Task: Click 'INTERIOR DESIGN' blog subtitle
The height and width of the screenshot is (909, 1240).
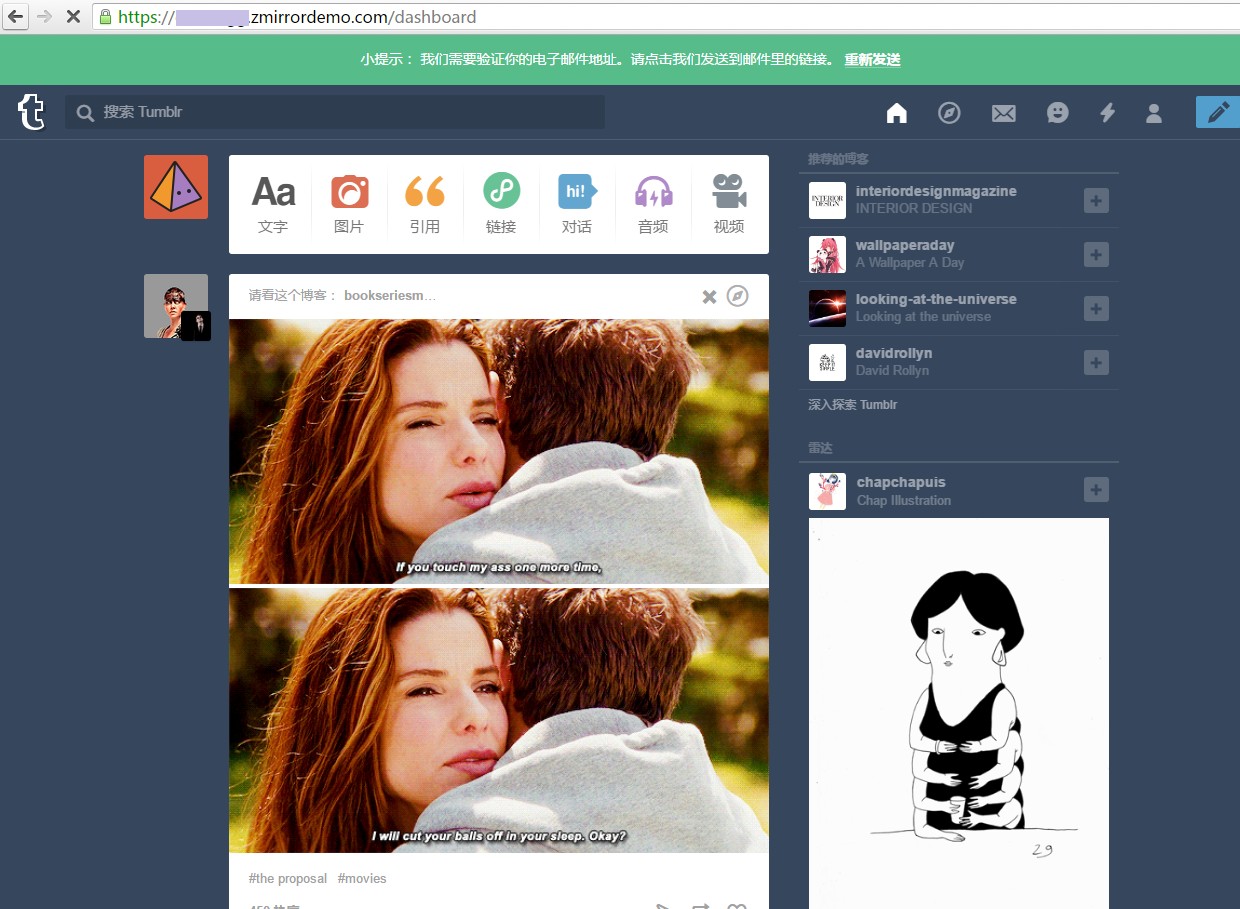Action: click(914, 209)
